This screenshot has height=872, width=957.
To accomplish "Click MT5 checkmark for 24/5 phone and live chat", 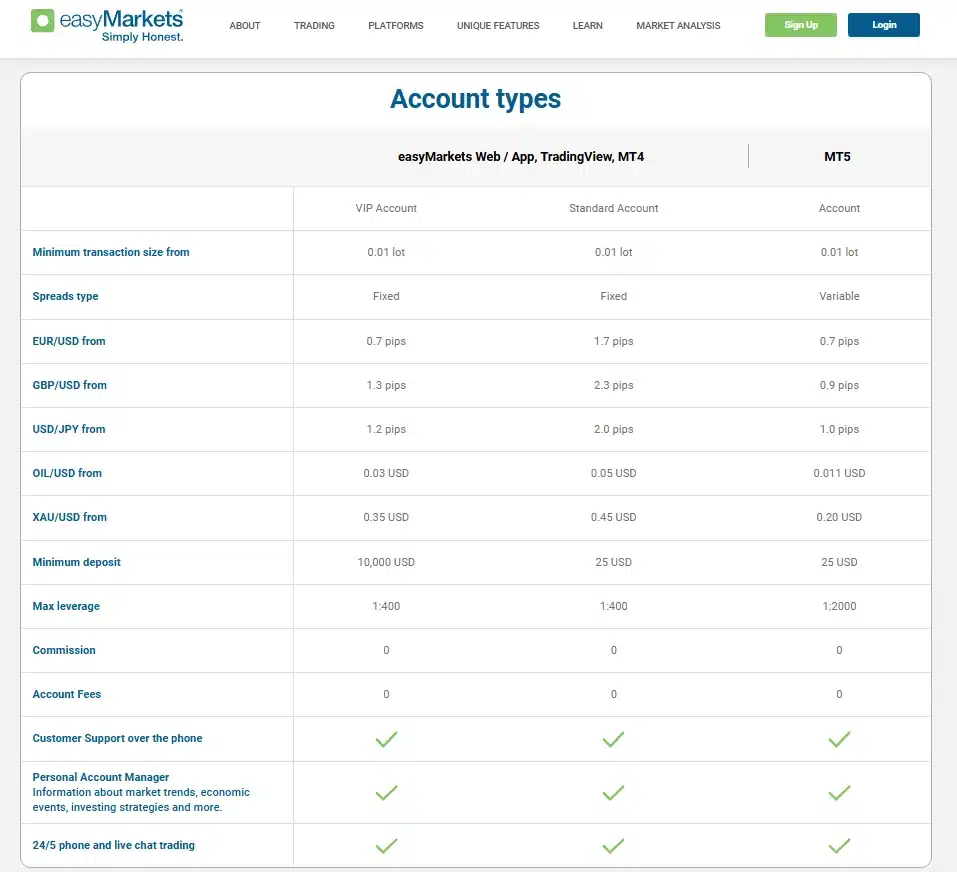I will 839,845.
